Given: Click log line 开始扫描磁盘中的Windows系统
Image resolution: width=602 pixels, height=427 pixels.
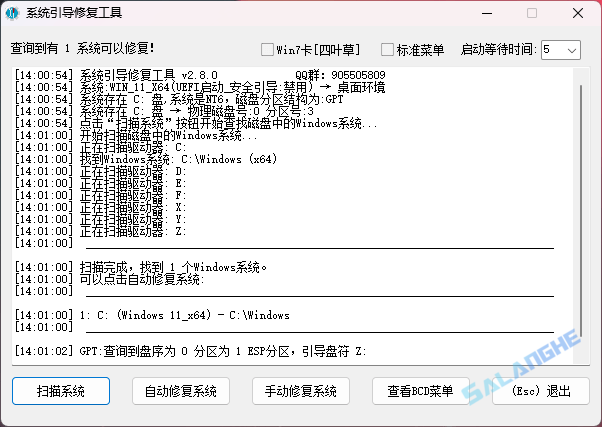Looking at the screenshot, I should click(x=136, y=135).
